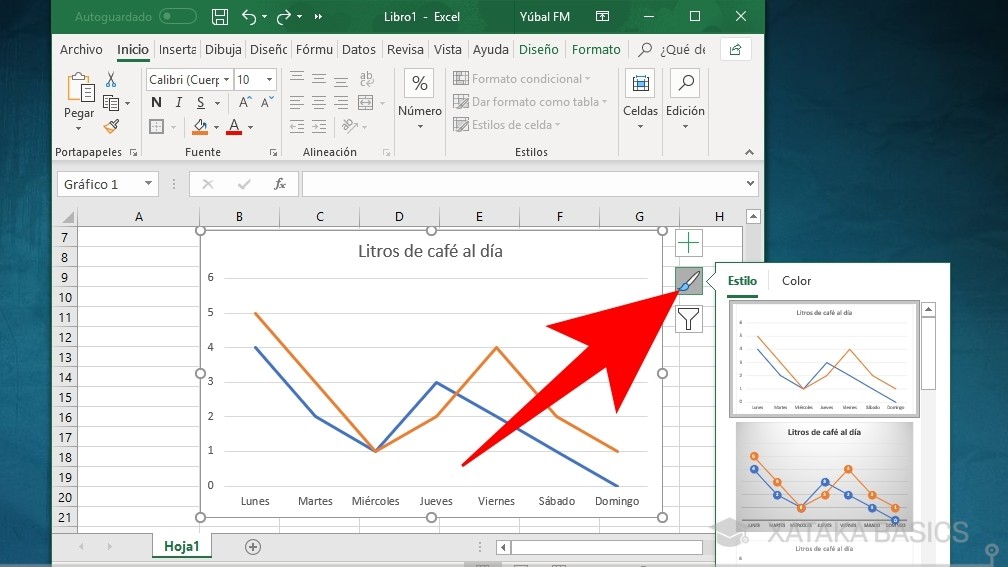Viewport: 1008px width, 567px height.
Task: Toggle the Autoguardado switch
Action: [x=177, y=16]
